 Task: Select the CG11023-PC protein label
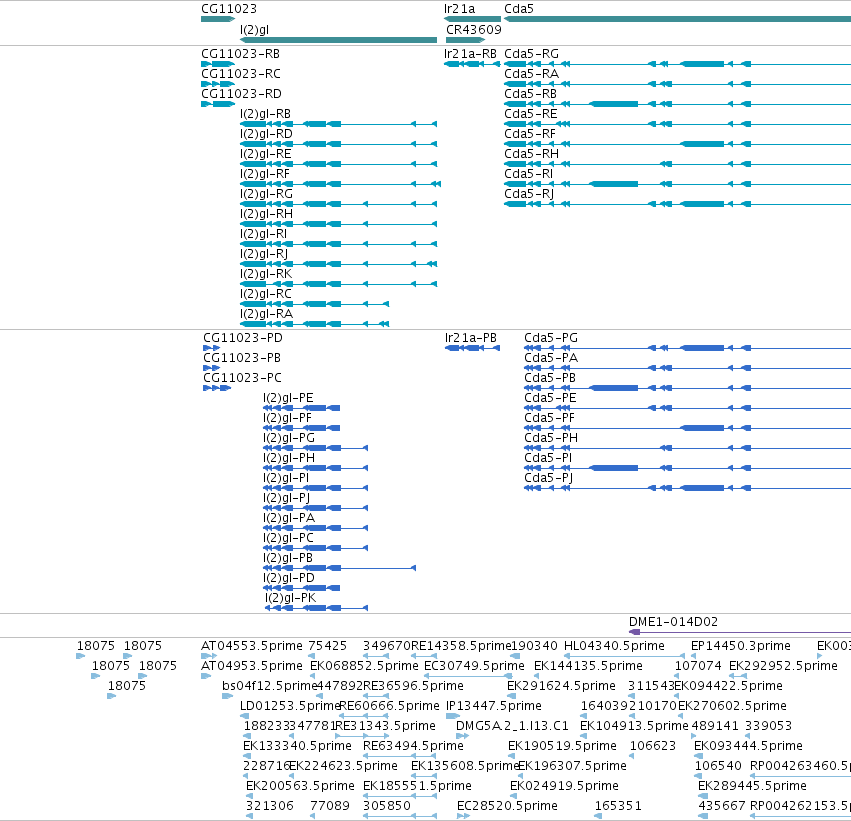pos(242,378)
